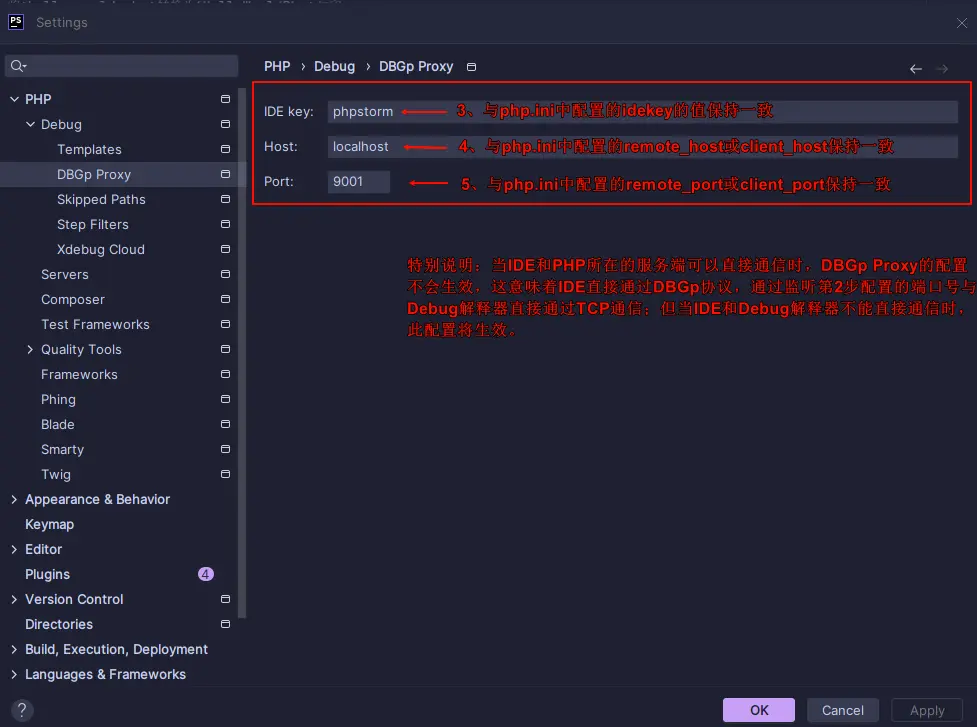Click the project-level icon next to Blade
The height and width of the screenshot is (727, 977).
click(226, 424)
